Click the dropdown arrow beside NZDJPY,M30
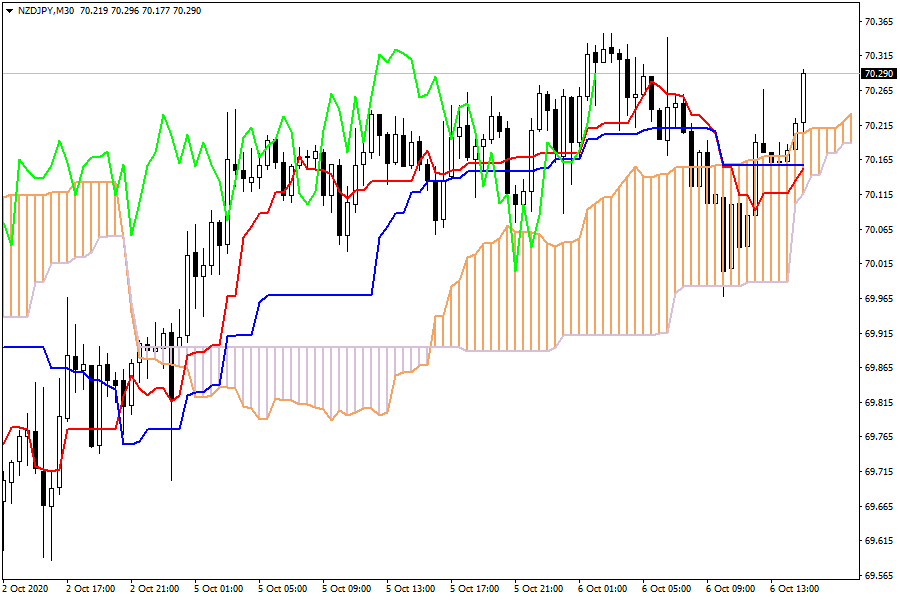This screenshot has width=900, height=600. click(x=9, y=10)
